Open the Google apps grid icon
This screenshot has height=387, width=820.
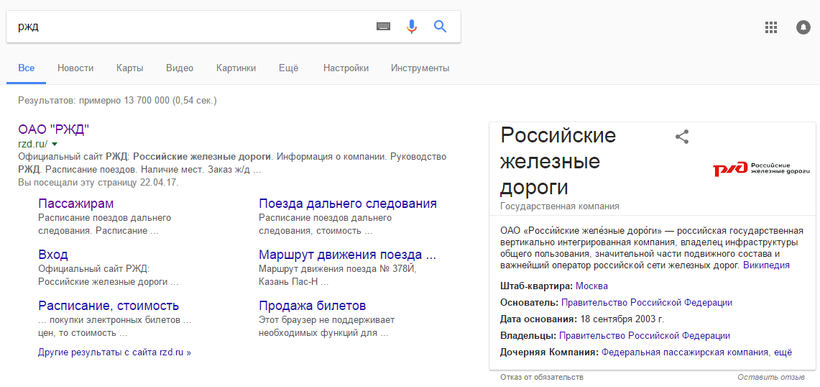pos(771,27)
